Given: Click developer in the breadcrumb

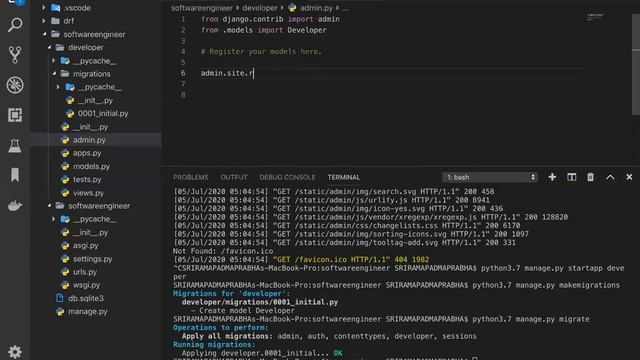Looking at the screenshot, I should click(x=260, y=8).
